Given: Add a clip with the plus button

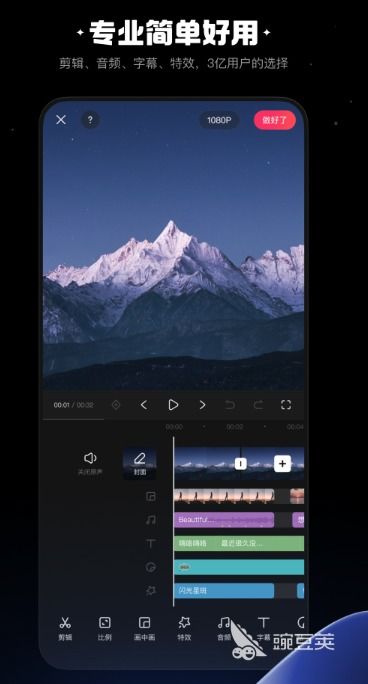Looking at the screenshot, I should (283, 464).
